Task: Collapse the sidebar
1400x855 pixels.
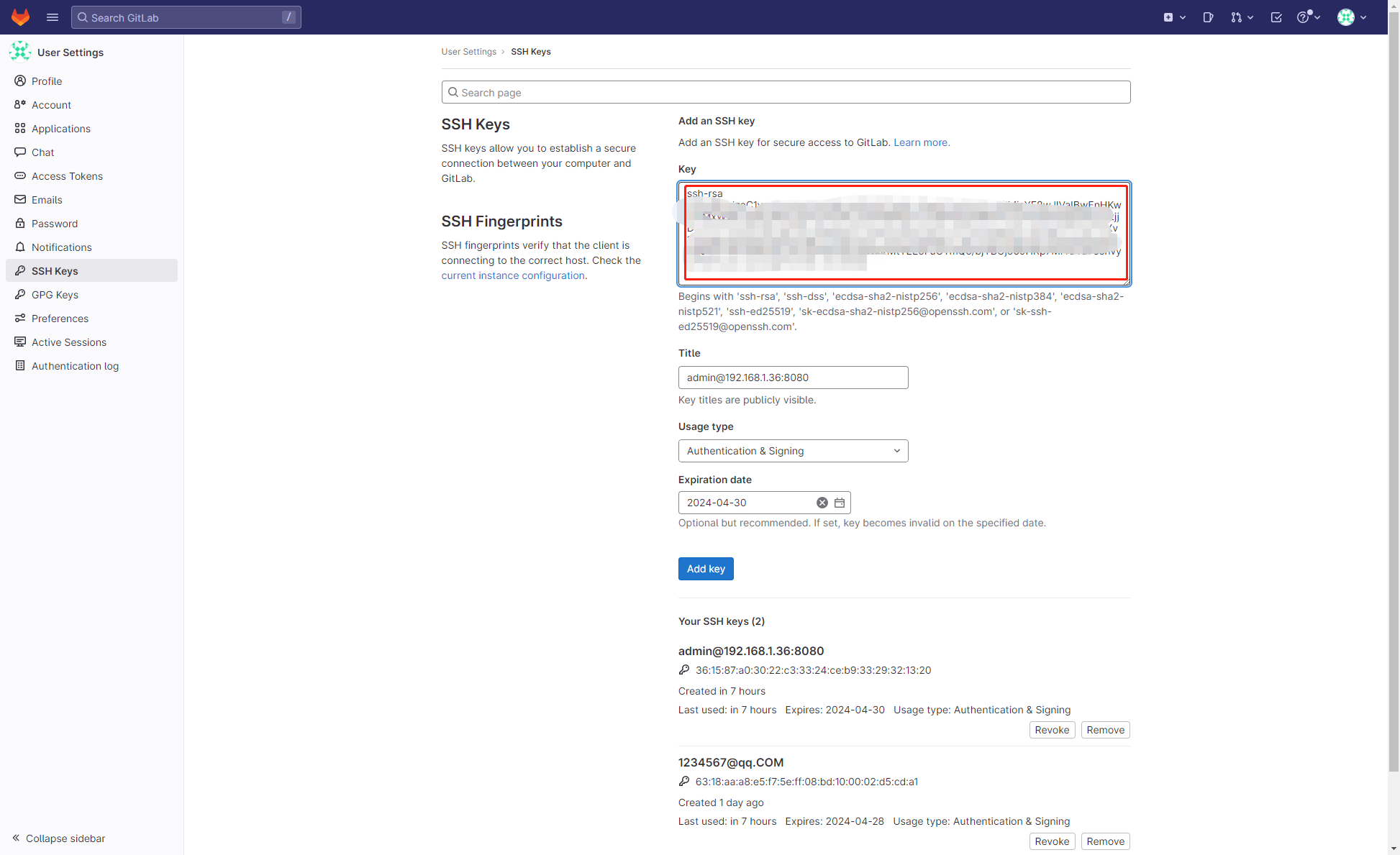Action: tap(59, 838)
